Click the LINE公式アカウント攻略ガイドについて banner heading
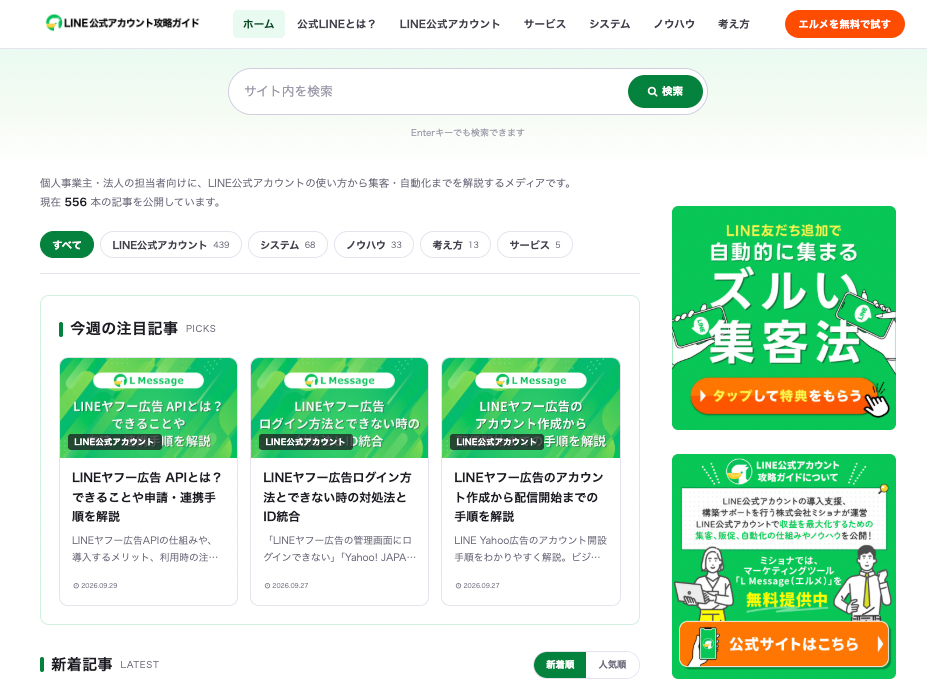The width and height of the screenshot is (927, 689). [797, 471]
